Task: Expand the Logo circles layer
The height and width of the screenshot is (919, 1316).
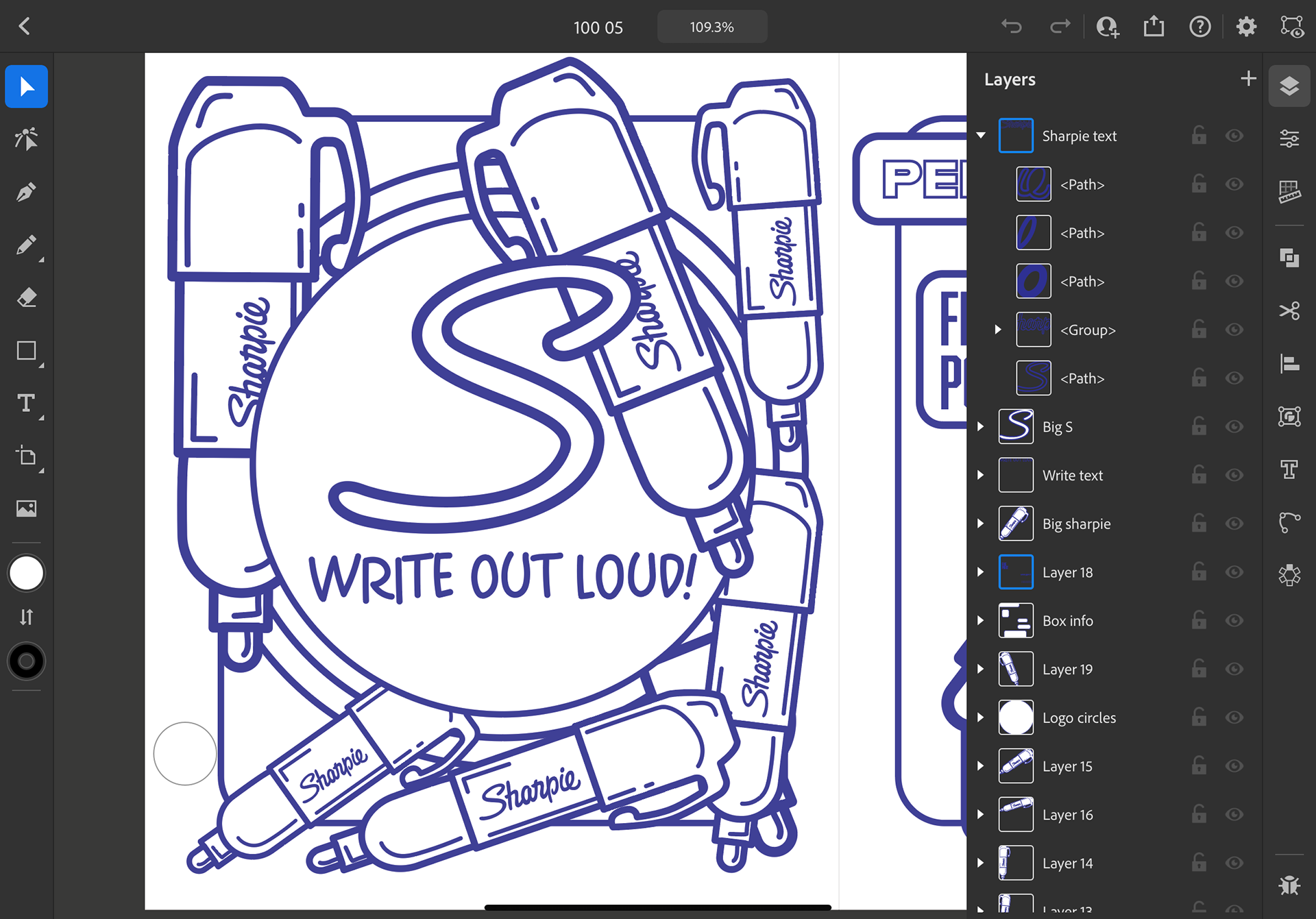Action: coord(981,718)
